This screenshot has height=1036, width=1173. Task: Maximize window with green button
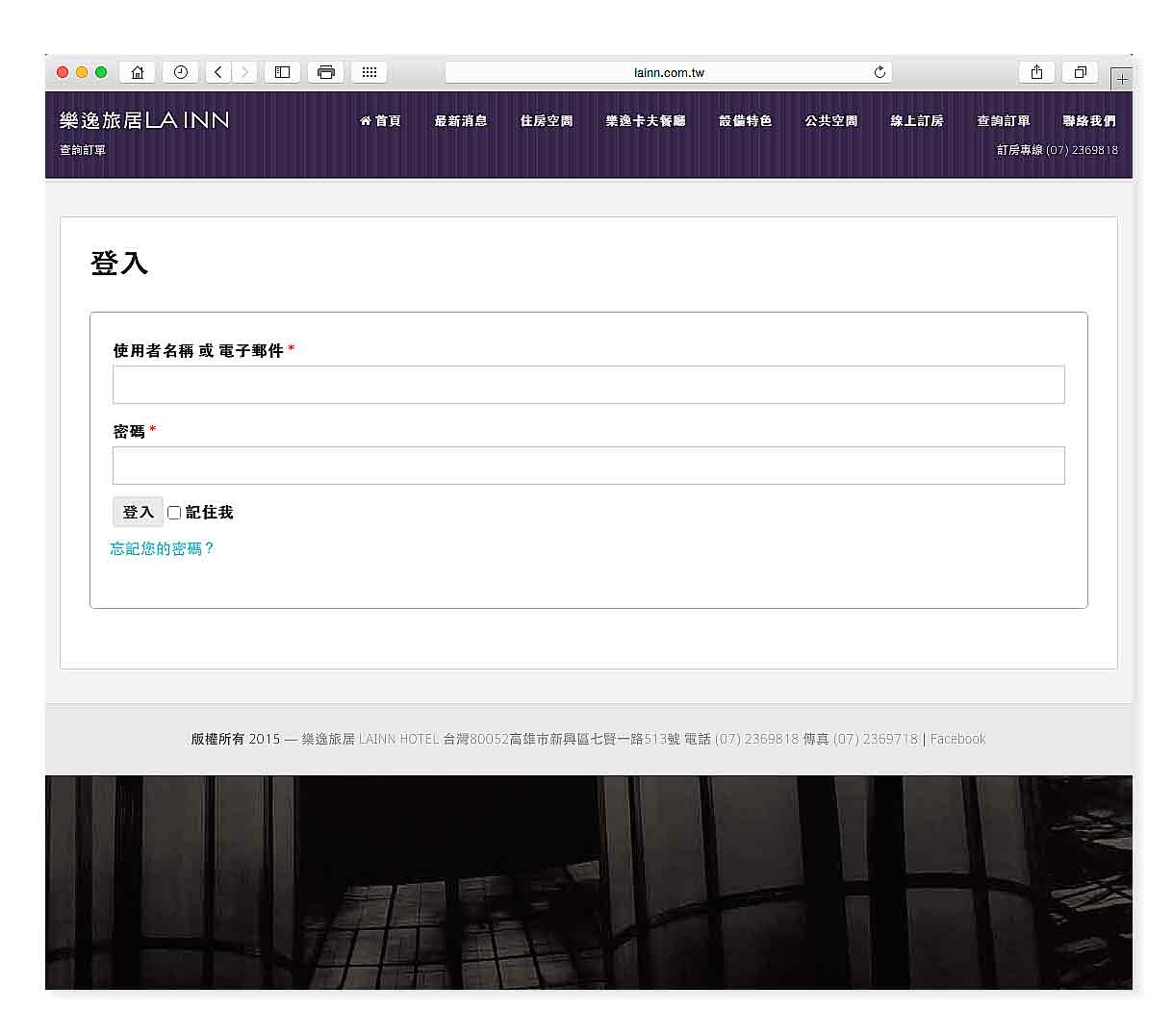tap(101, 72)
